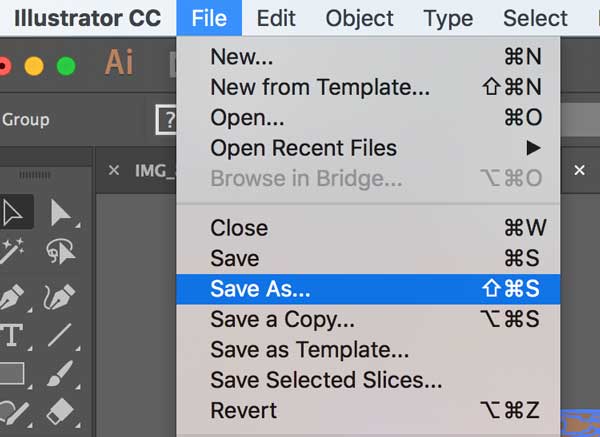This screenshot has height=437, width=600.
Task: Select the Selection arrow tool
Action: 14,212
